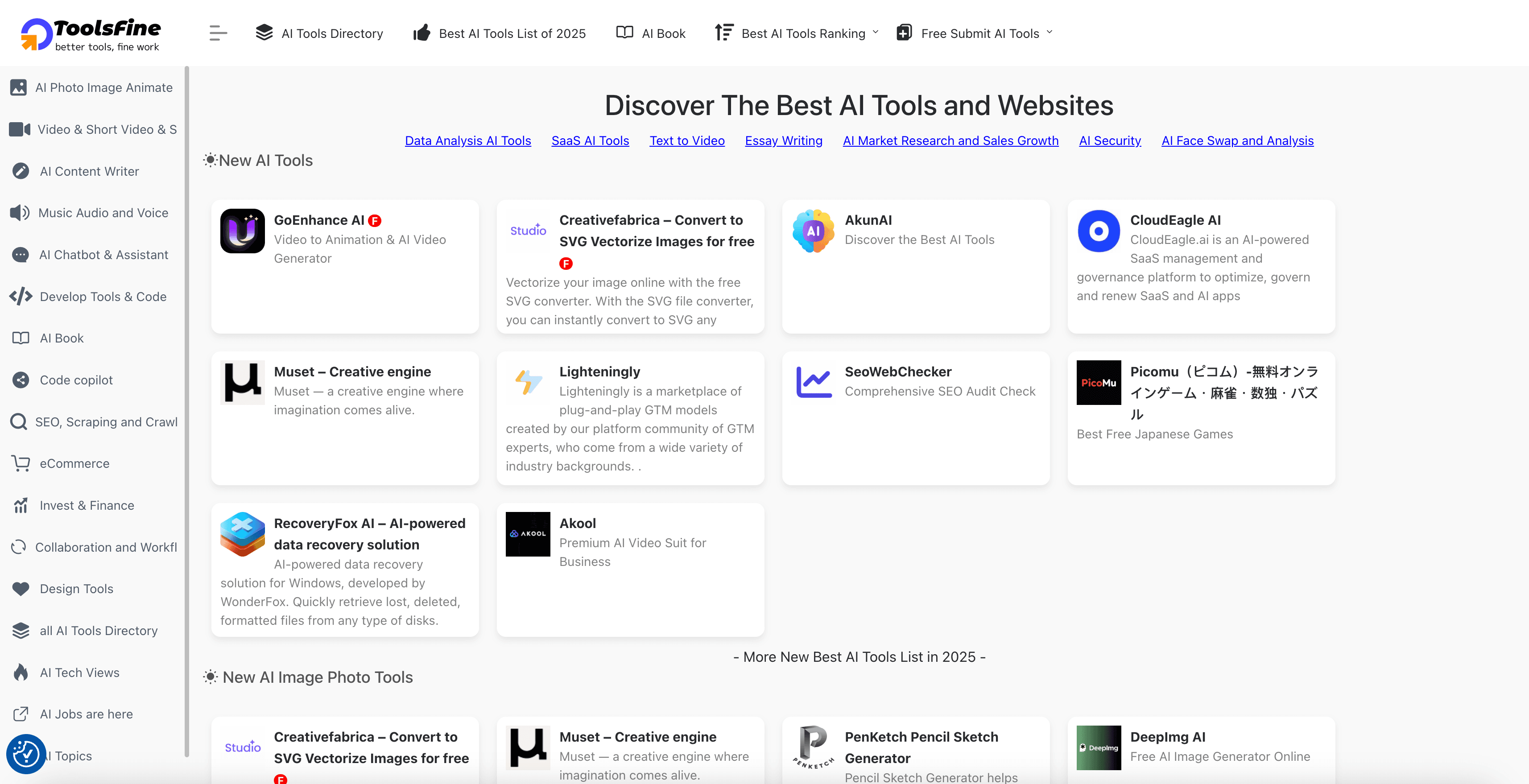Open the AI Book top menu item
Viewport: 1529px width, 784px height.
(x=650, y=33)
